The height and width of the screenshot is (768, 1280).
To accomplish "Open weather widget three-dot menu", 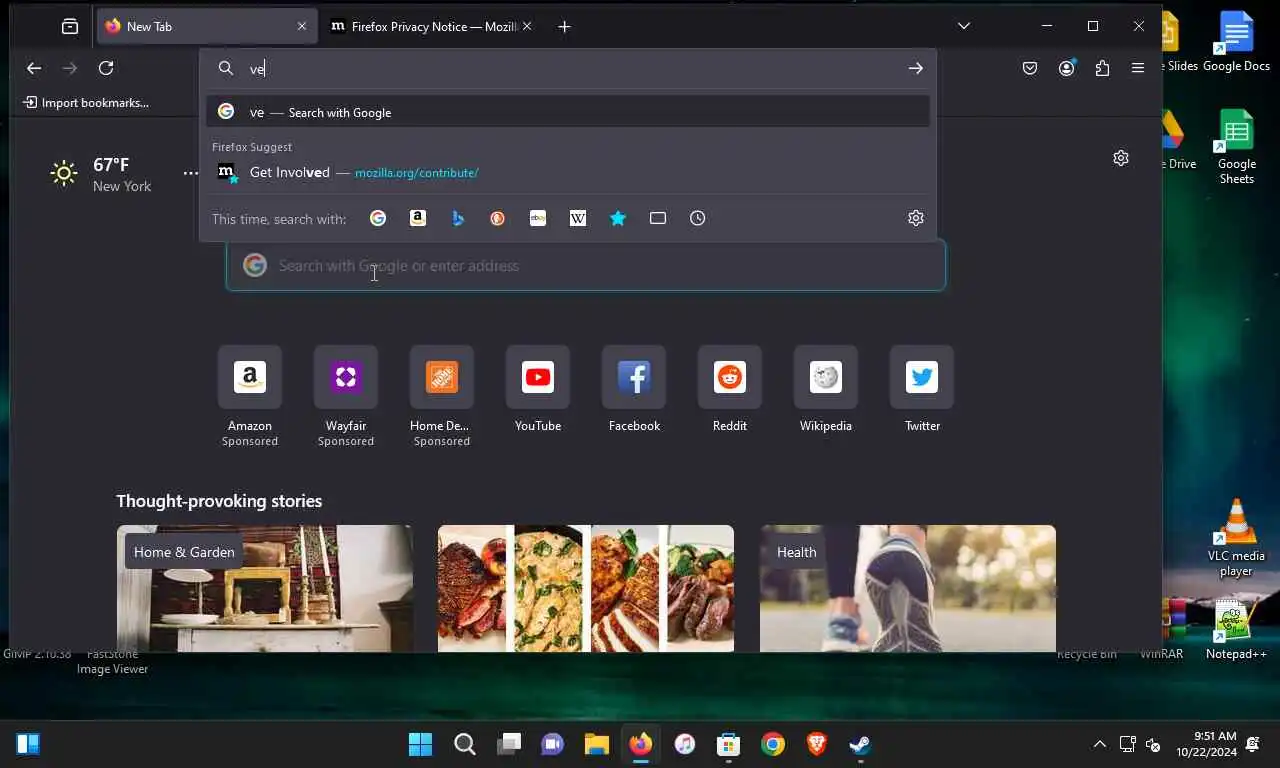I will click(190, 174).
